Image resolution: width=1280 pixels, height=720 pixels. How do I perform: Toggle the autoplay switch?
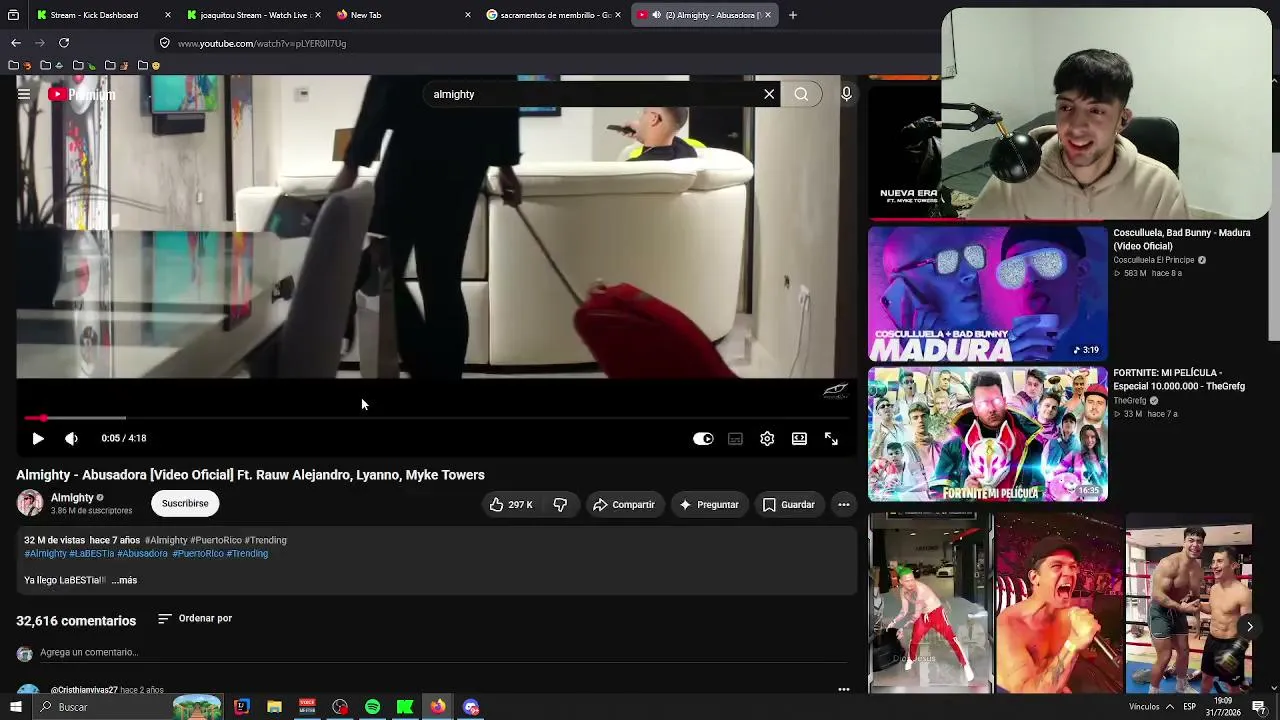click(x=703, y=438)
